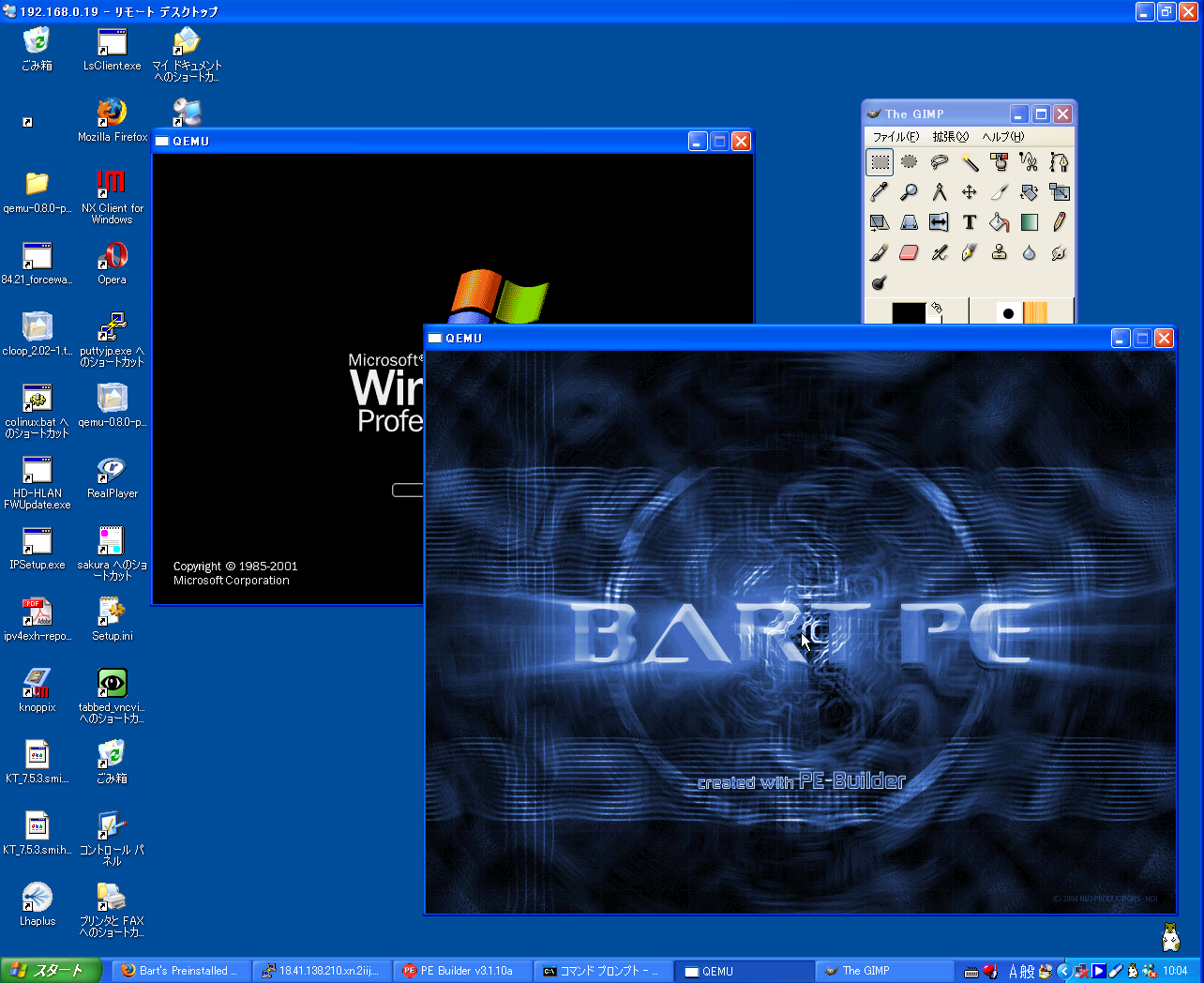Switch to The GIMP taskbar button
1204x983 pixels.
(x=885, y=971)
